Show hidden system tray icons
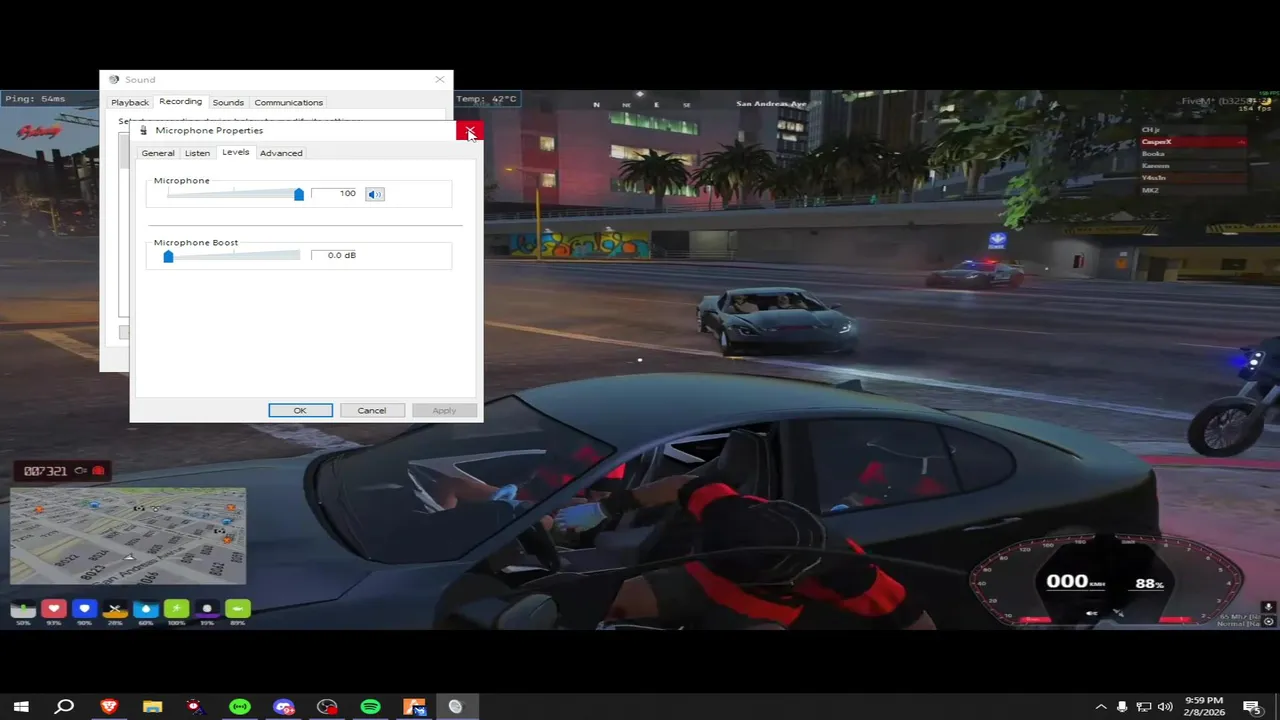Image resolution: width=1280 pixels, height=720 pixels. pyautogui.click(x=1101, y=707)
